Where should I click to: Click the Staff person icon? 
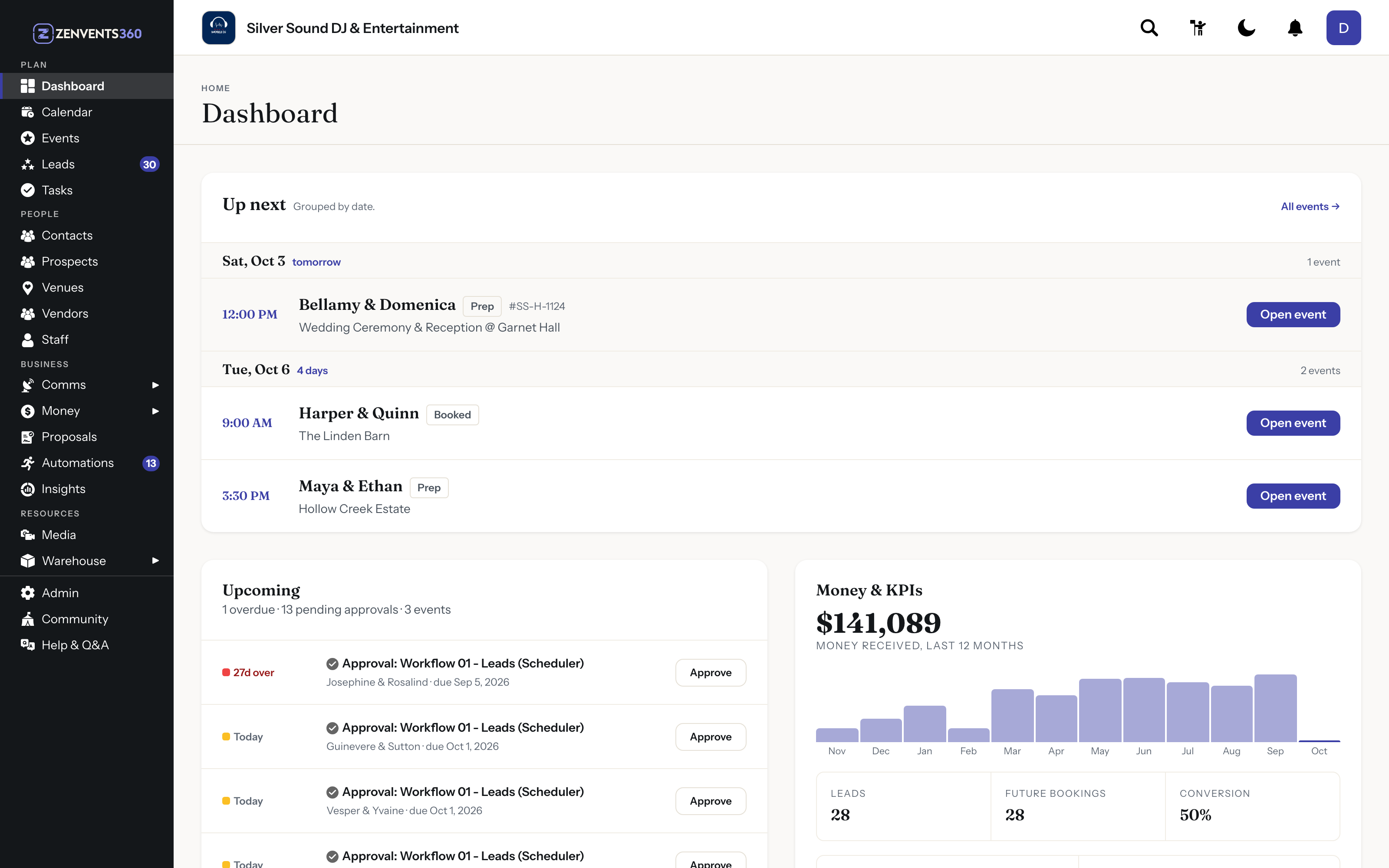(27, 340)
